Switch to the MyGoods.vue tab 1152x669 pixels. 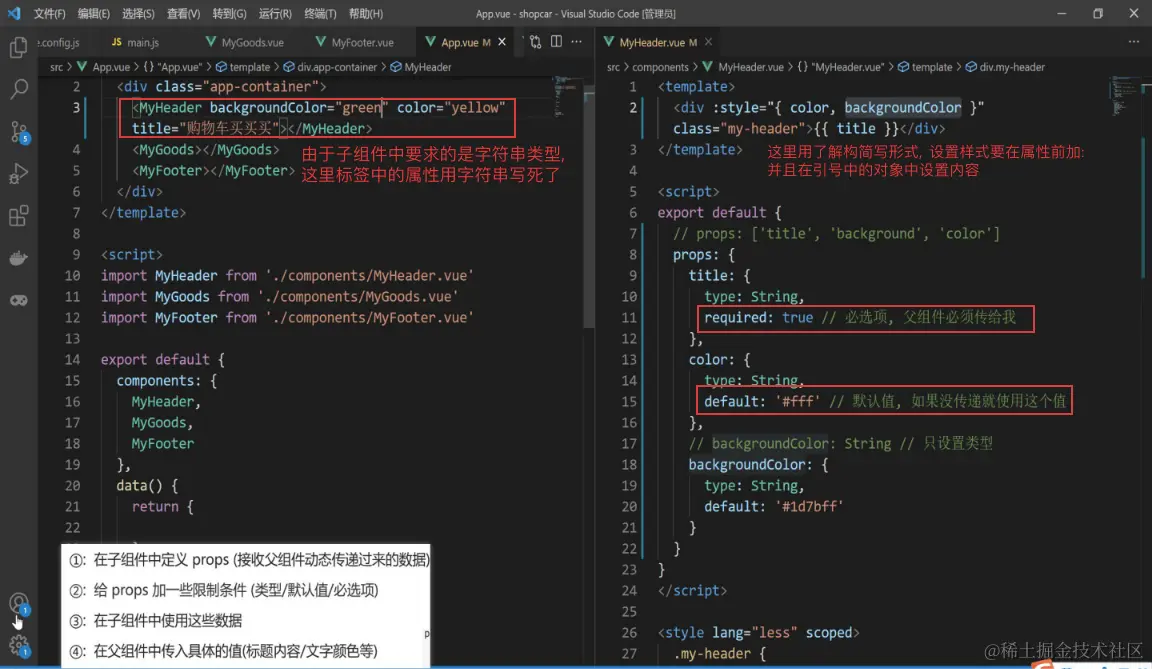[x=252, y=43]
